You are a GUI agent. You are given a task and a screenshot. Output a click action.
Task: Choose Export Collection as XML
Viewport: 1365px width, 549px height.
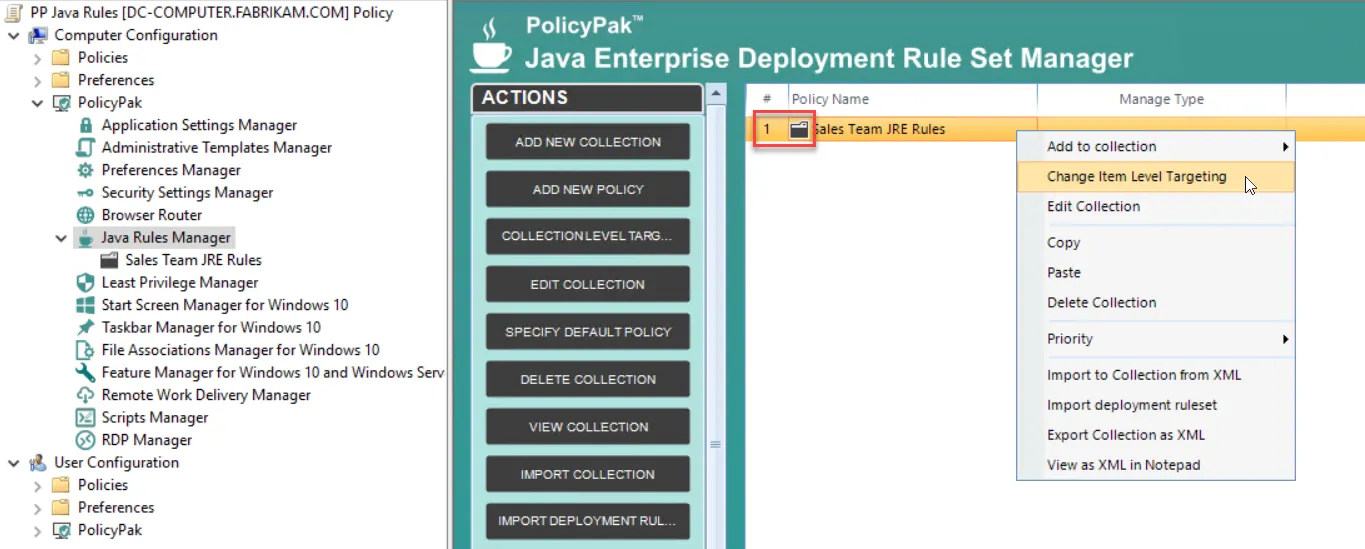coord(1155,435)
